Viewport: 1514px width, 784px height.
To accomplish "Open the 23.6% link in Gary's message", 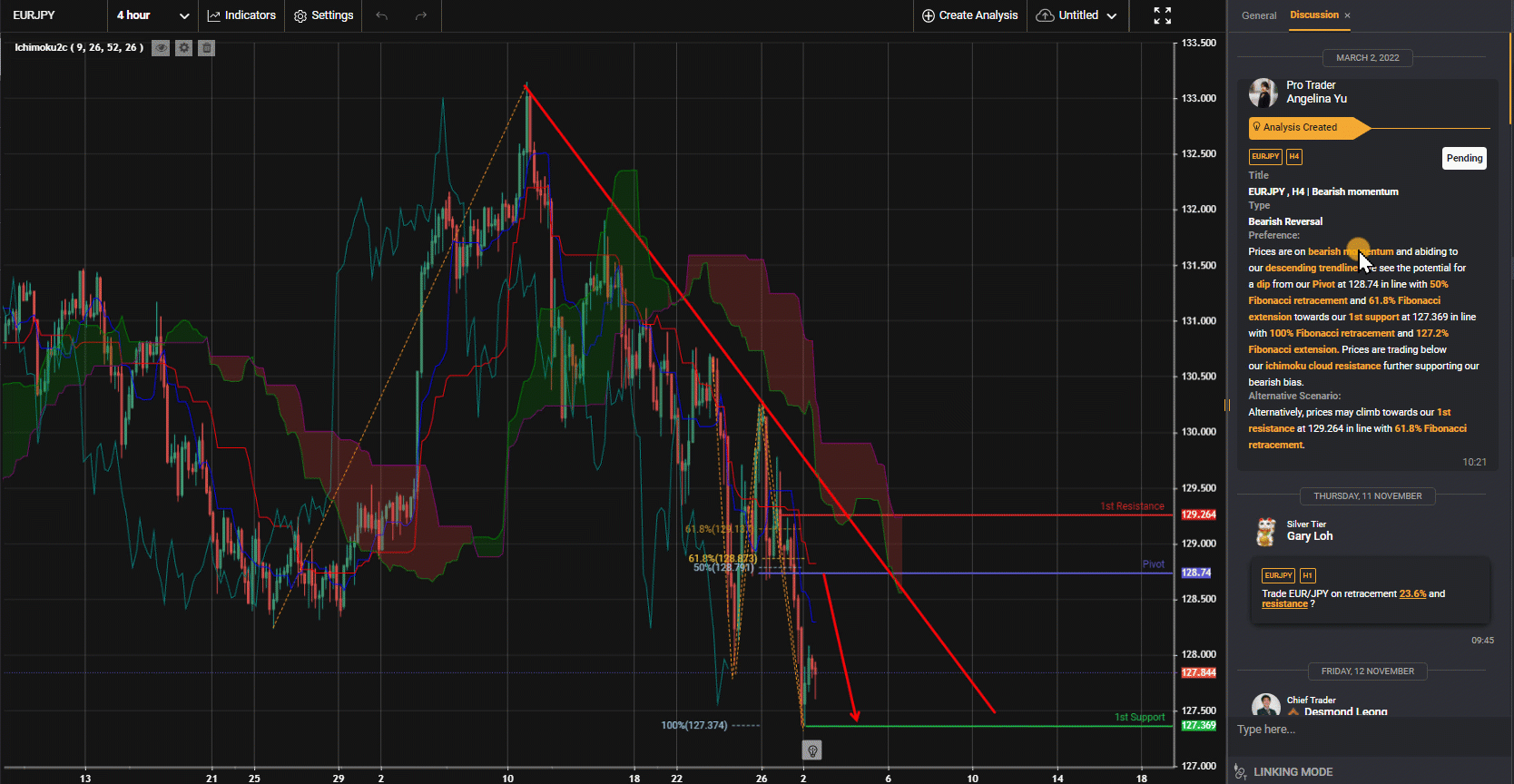I will pos(1412,593).
